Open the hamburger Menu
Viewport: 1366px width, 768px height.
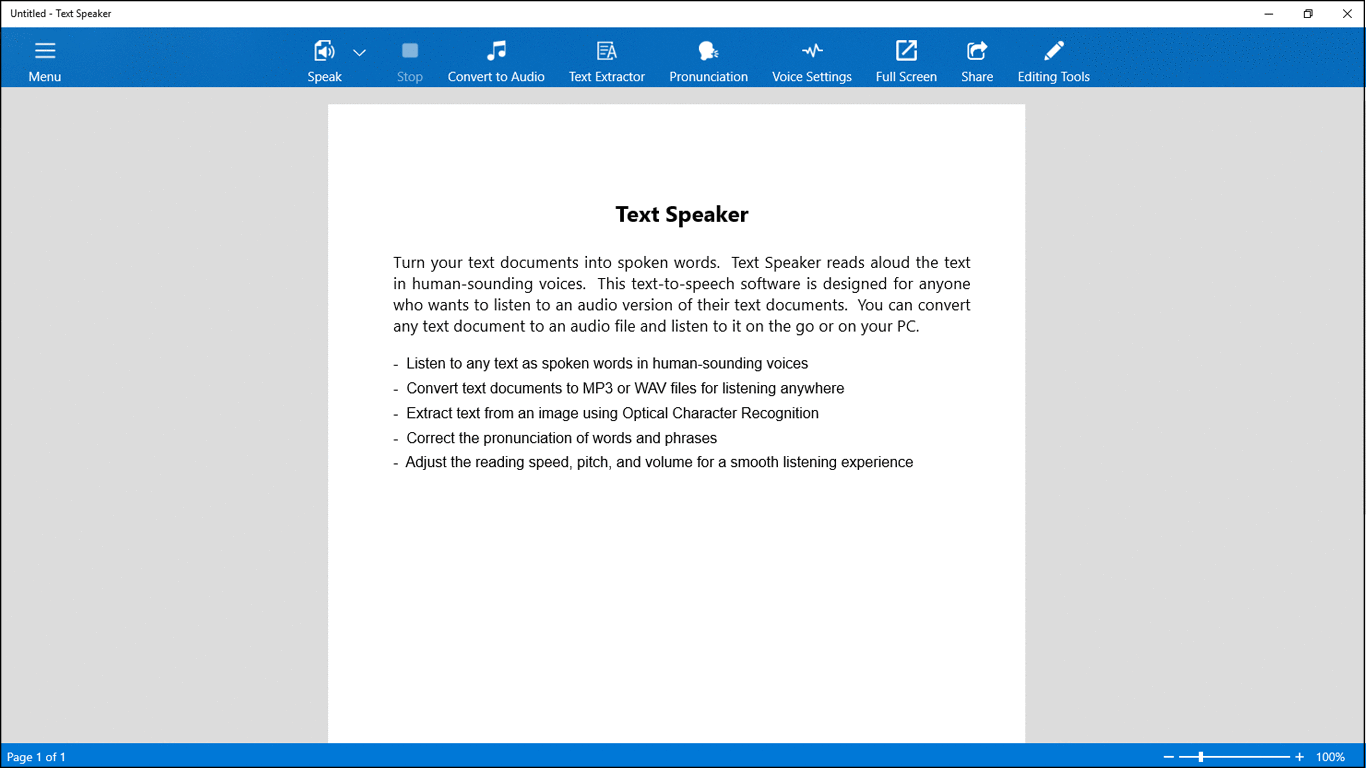tap(44, 60)
